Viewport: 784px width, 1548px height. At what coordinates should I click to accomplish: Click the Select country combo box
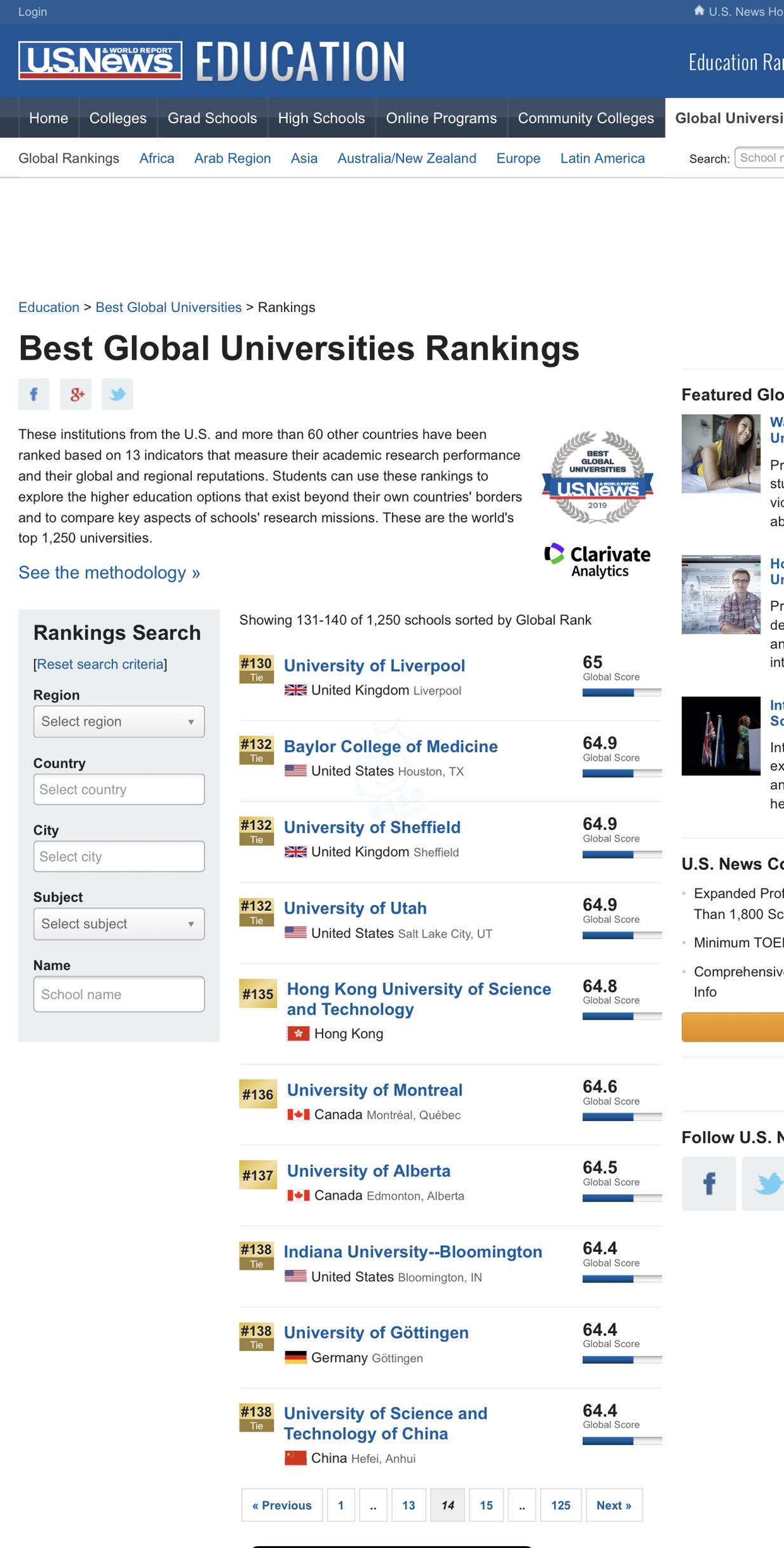coord(119,789)
